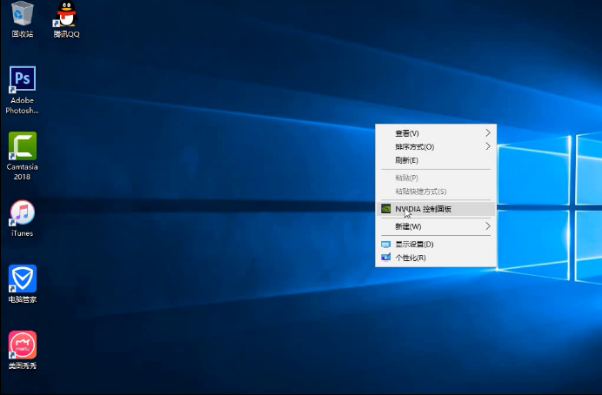602x395 pixels.
Task: Click empty desktop wallpaper to dismiss menu
Action: (x=230, y=307)
